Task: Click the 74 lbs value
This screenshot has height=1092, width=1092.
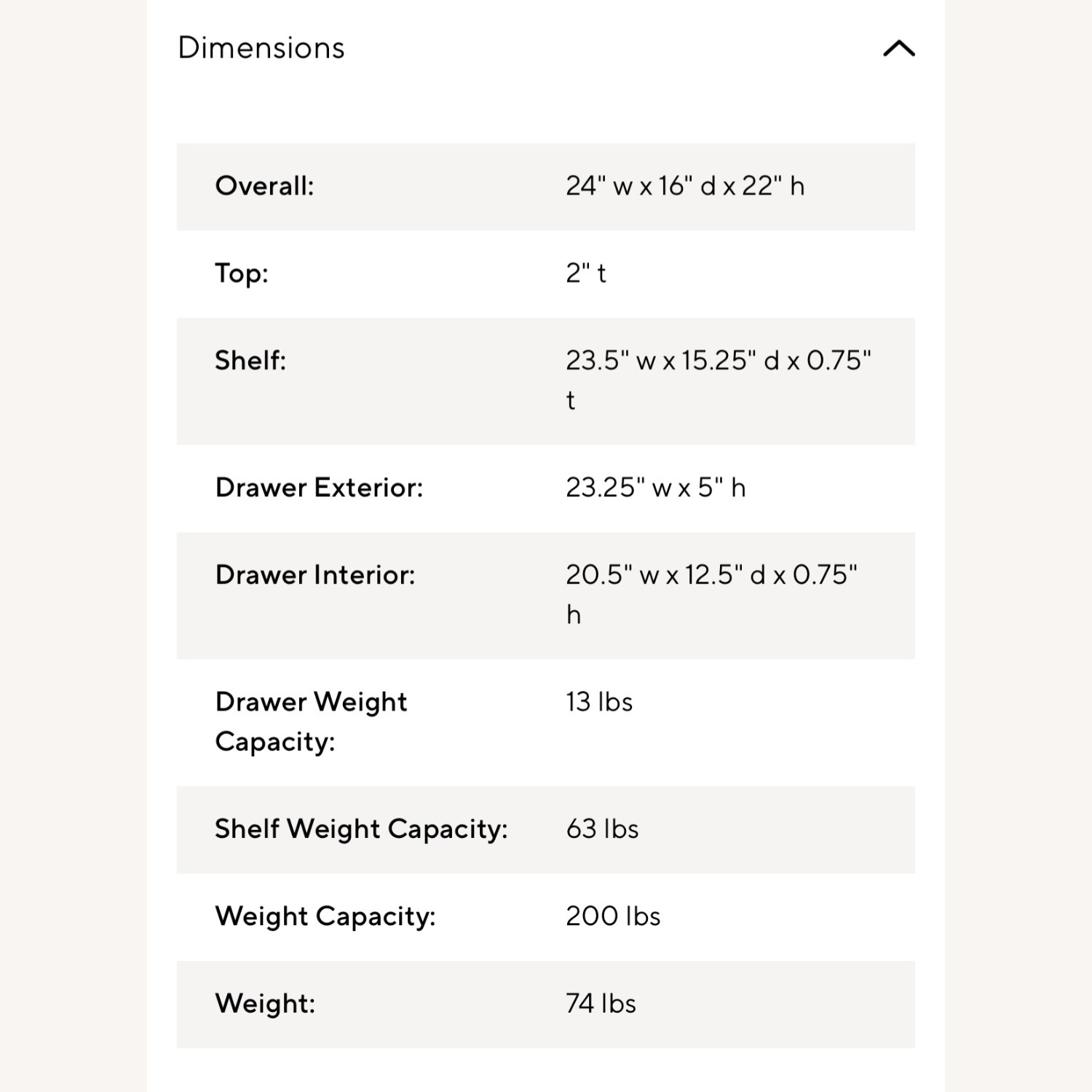Action: [601, 1004]
